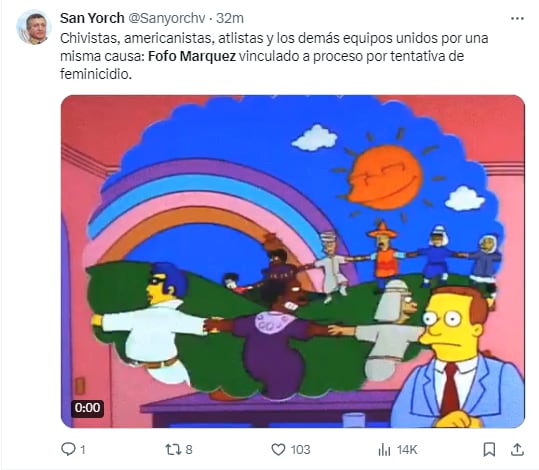
Task: Click the smiling sun in the video
Action: click(x=385, y=178)
